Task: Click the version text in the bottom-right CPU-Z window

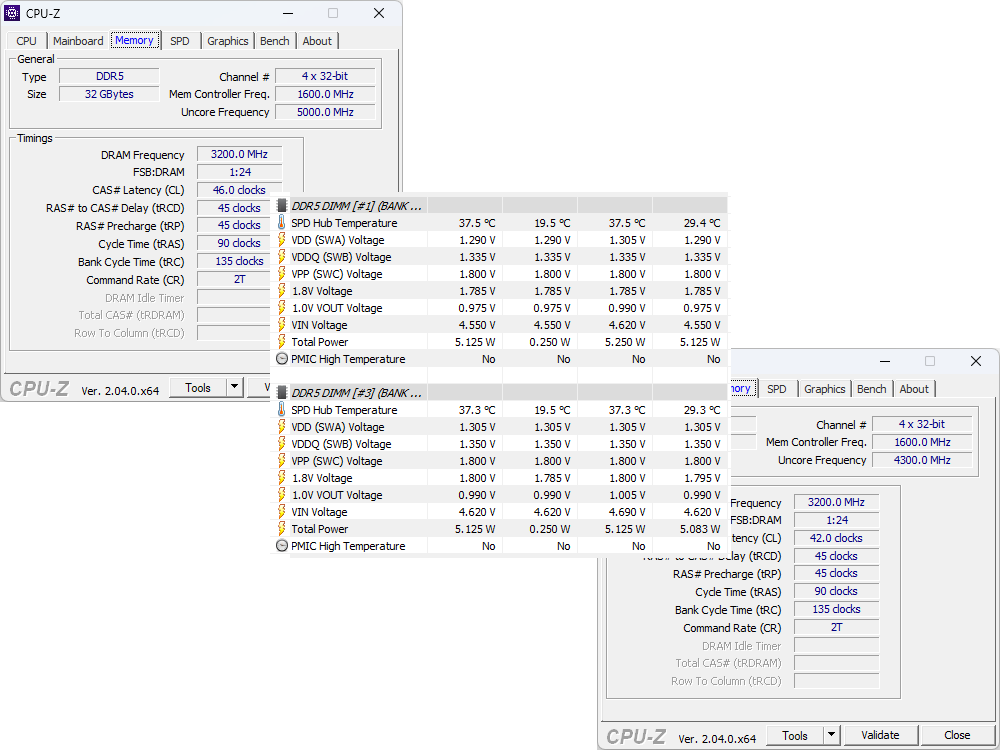Action: [x=717, y=739]
